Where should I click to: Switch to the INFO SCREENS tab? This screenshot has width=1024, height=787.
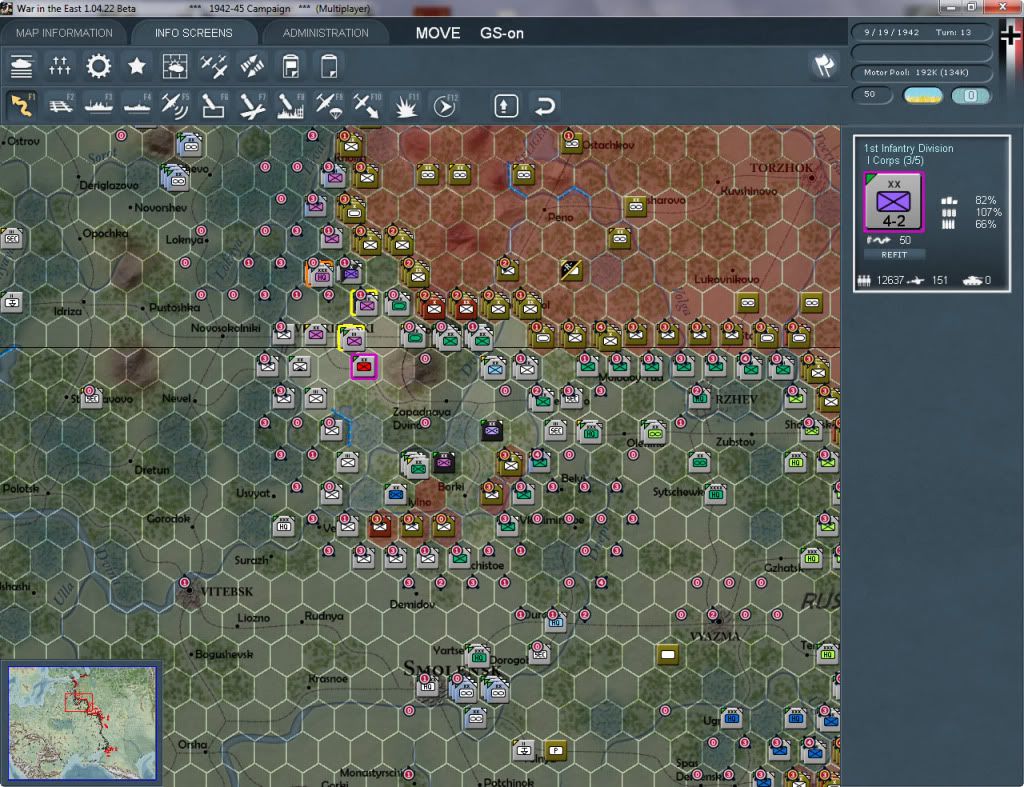pyautogui.click(x=193, y=33)
